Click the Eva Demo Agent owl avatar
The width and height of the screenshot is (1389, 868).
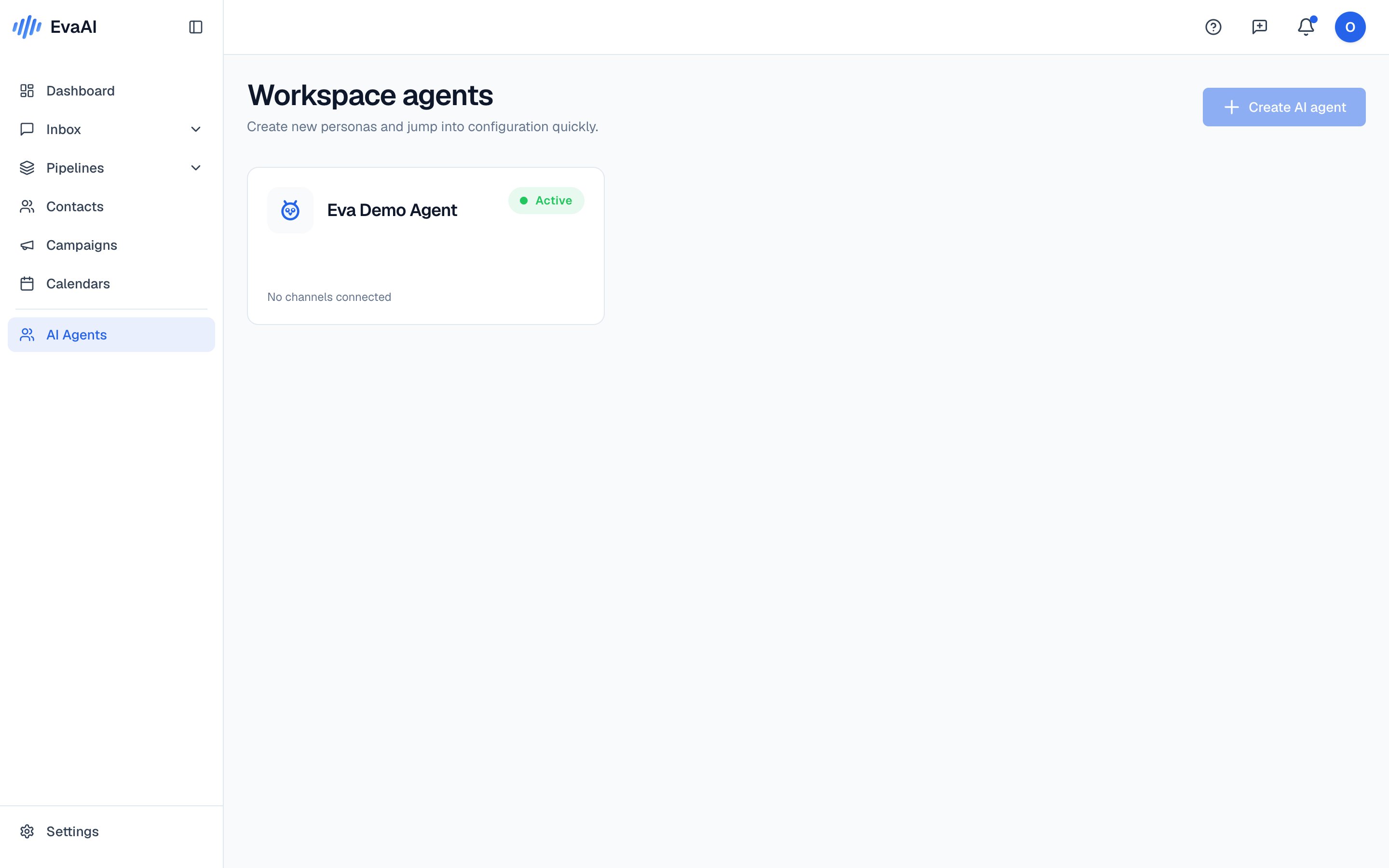coord(290,210)
